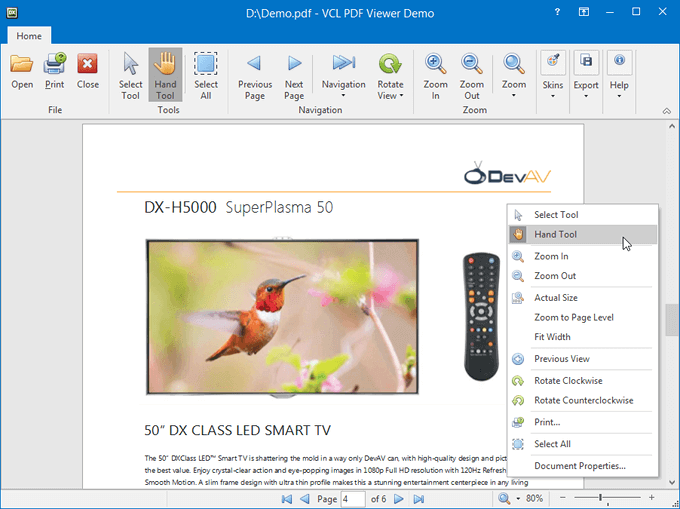680x509 pixels.
Task: Open the Navigation dropdown in ribbon
Action: (x=343, y=76)
